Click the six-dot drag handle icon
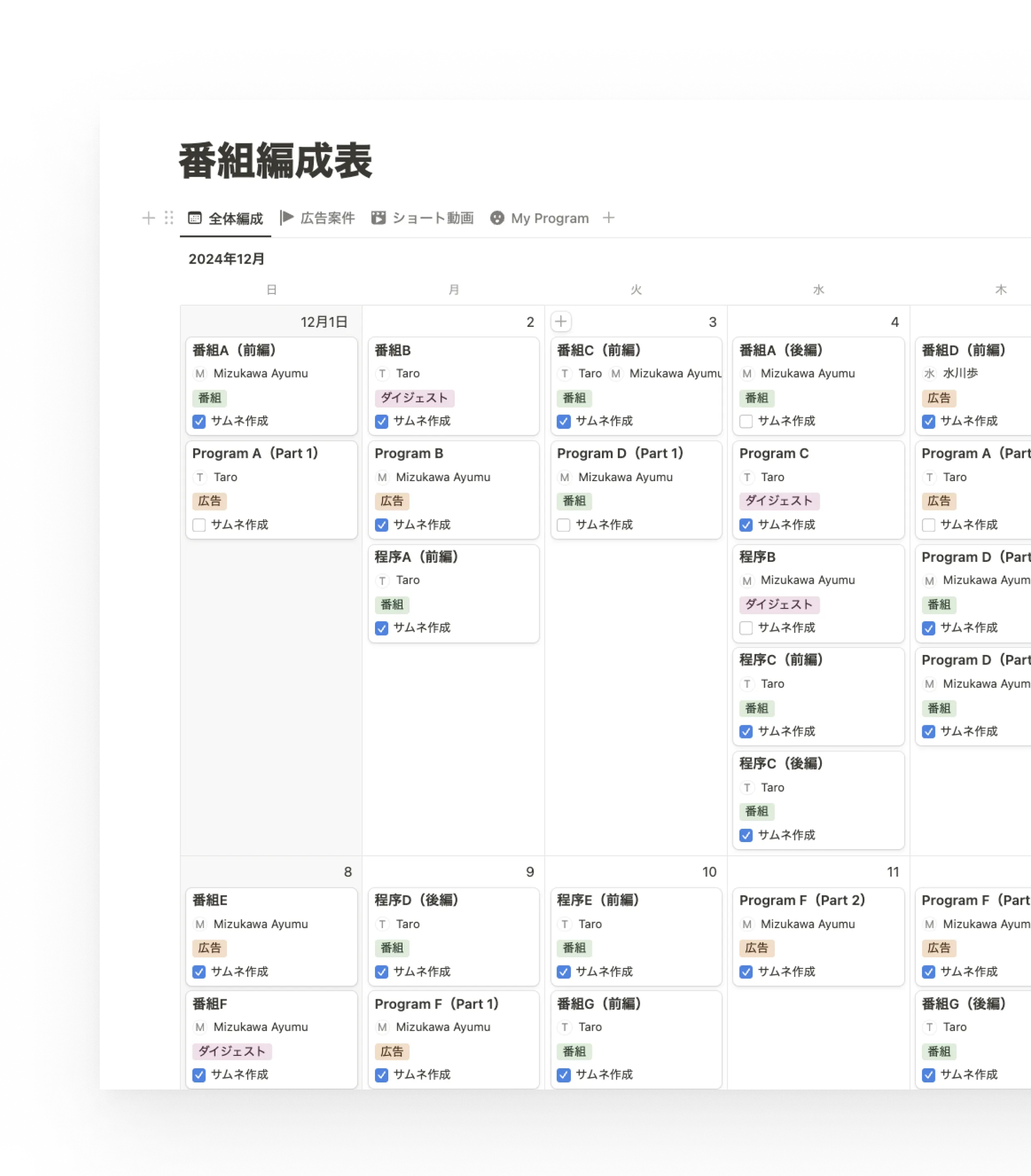This screenshot has width=1031, height=1176. (168, 218)
